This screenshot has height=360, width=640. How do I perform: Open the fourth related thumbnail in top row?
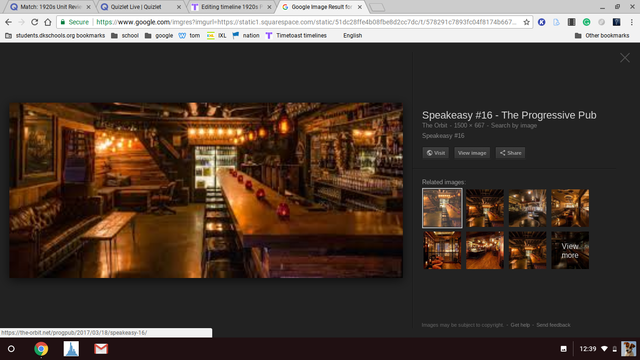570,208
